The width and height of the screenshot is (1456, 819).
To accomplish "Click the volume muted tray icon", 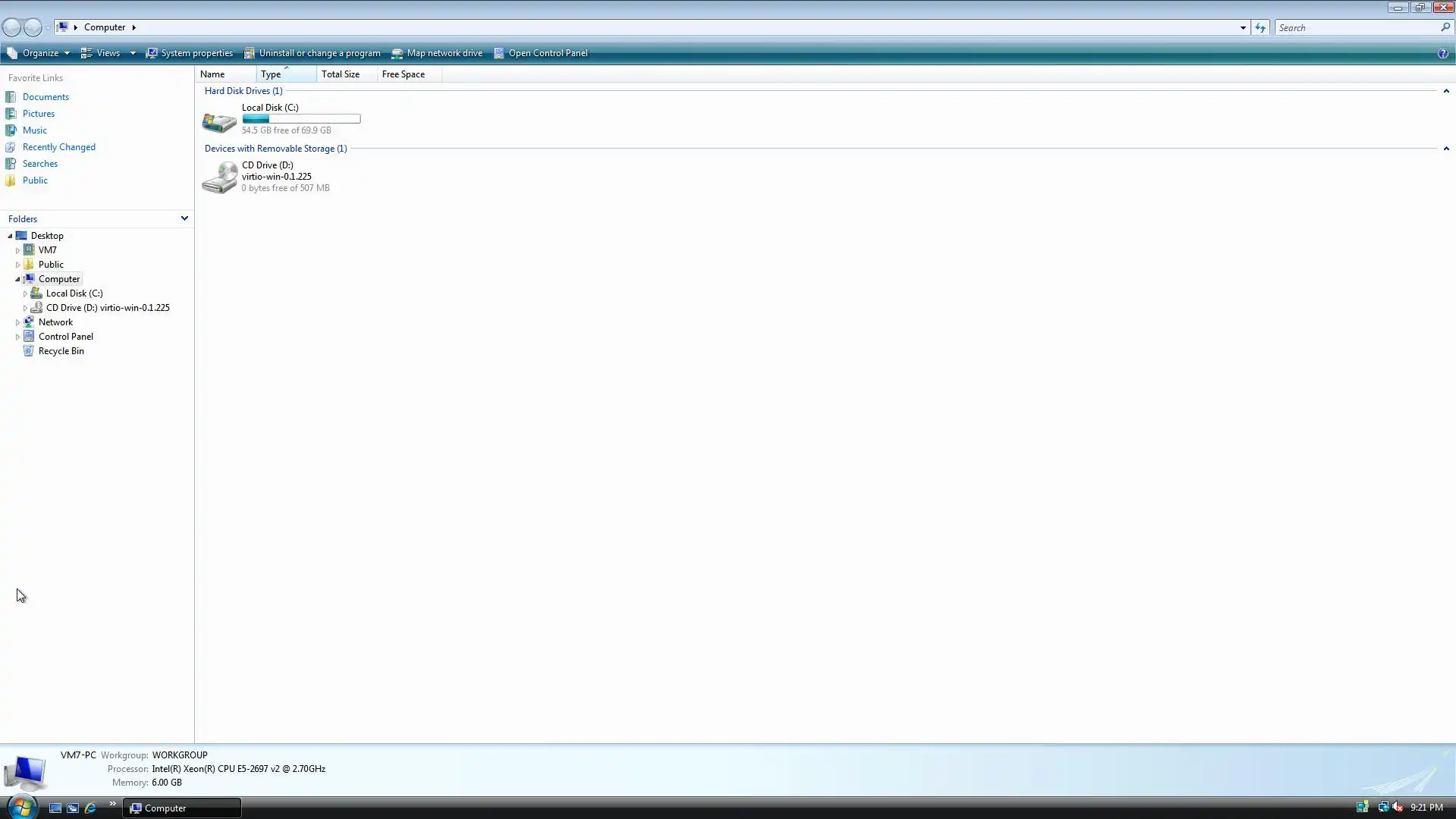I will coord(1398,807).
